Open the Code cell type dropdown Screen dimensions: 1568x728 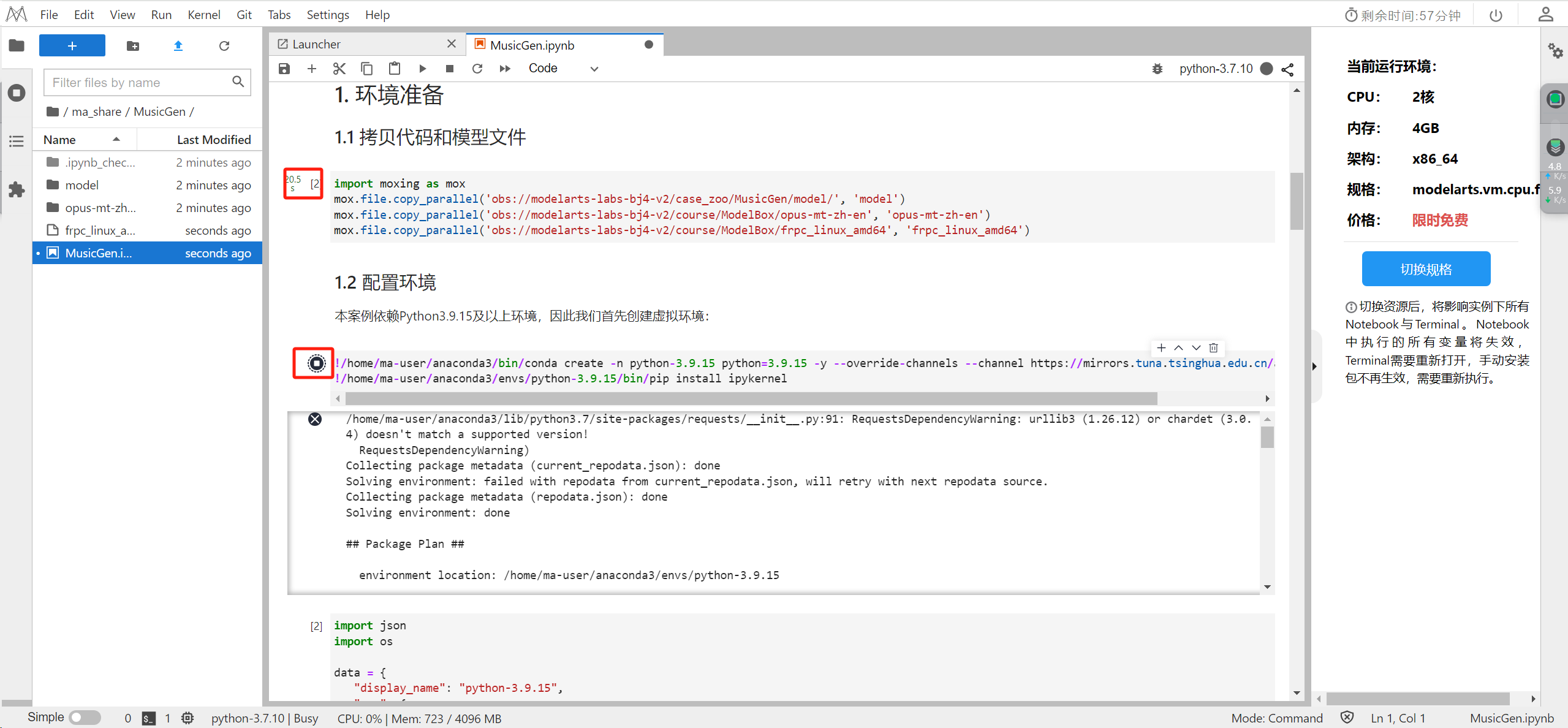click(x=563, y=69)
